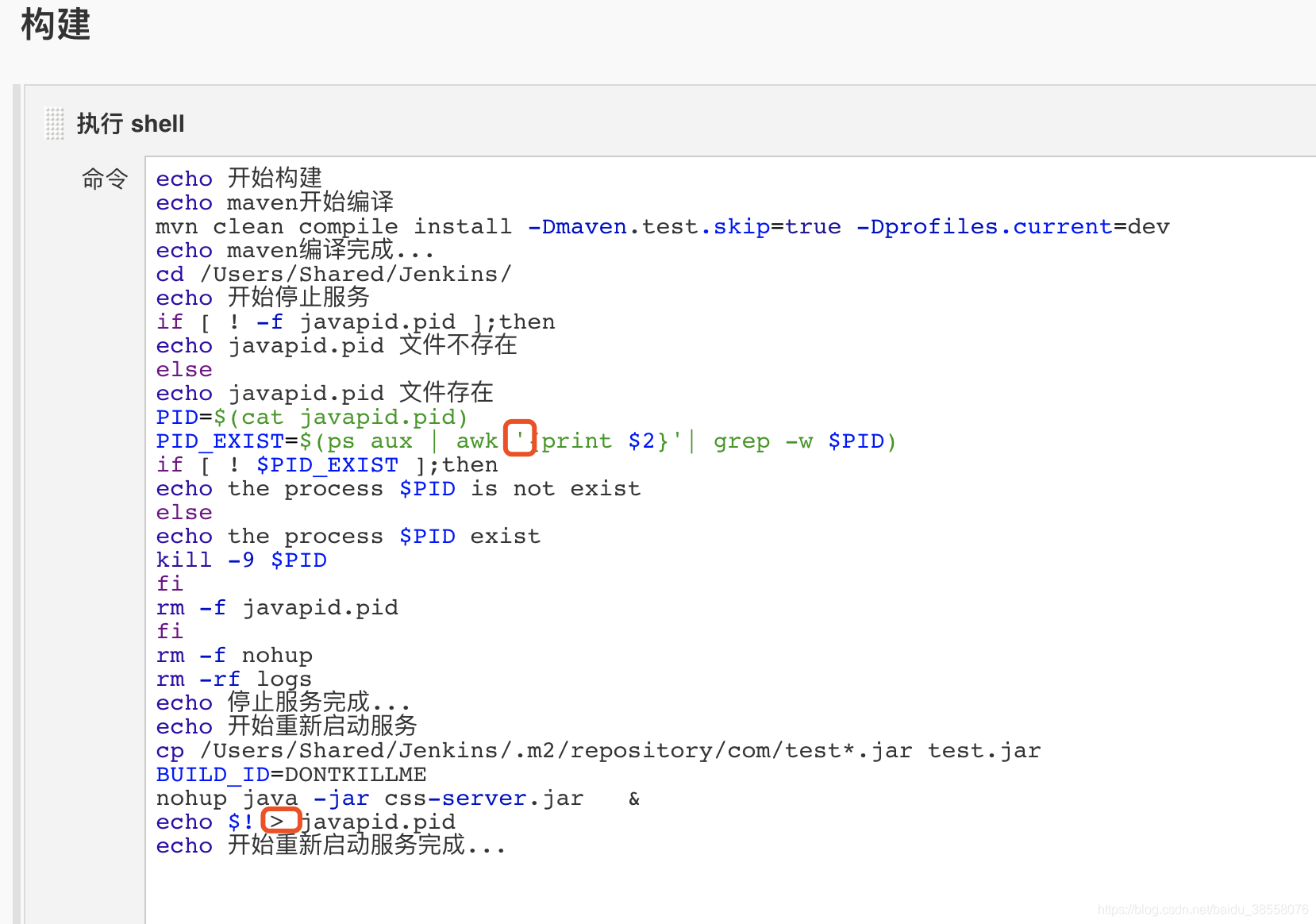The image size is (1316, 924).
Task: Click the if [ ! $PID_EXIST ] line
Action: click(x=325, y=464)
